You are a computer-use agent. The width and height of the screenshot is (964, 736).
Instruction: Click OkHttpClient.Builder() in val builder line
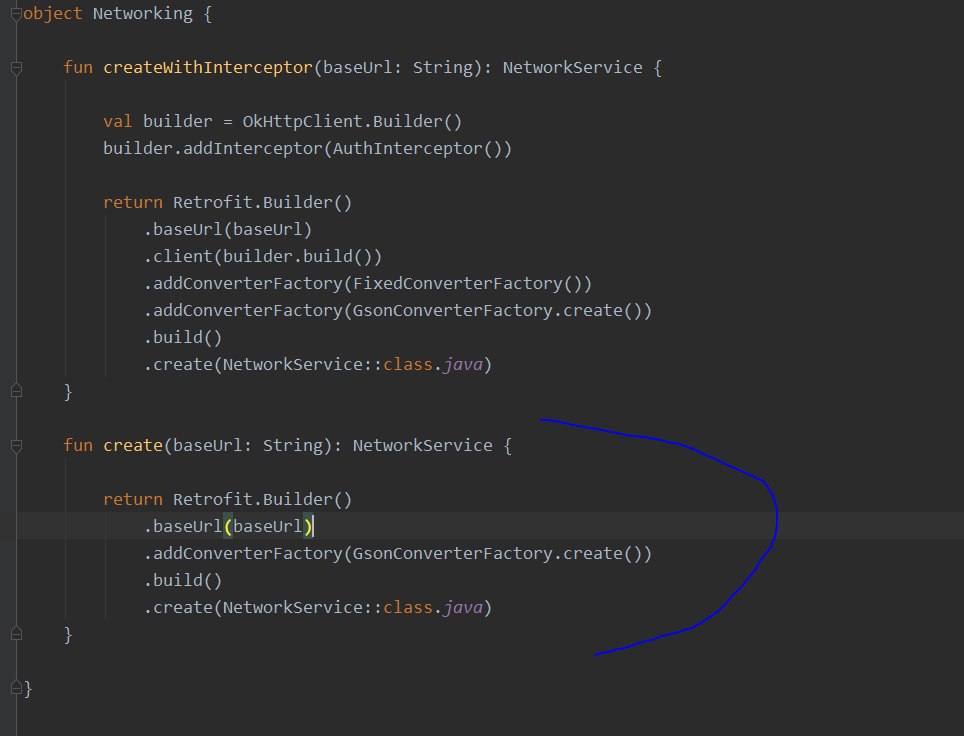click(x=352, y=121)
